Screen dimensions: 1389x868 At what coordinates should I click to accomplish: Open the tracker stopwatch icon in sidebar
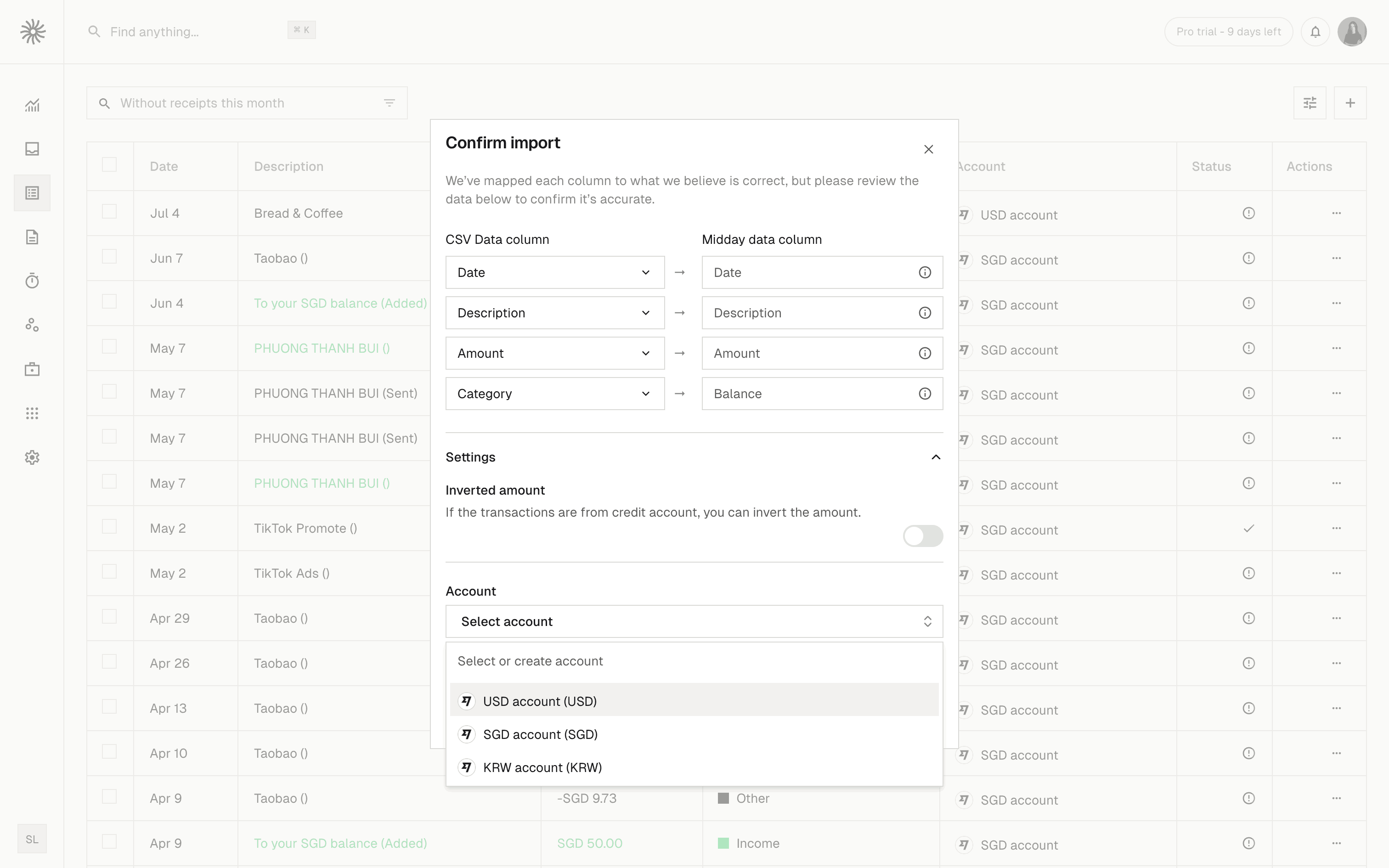32,281
